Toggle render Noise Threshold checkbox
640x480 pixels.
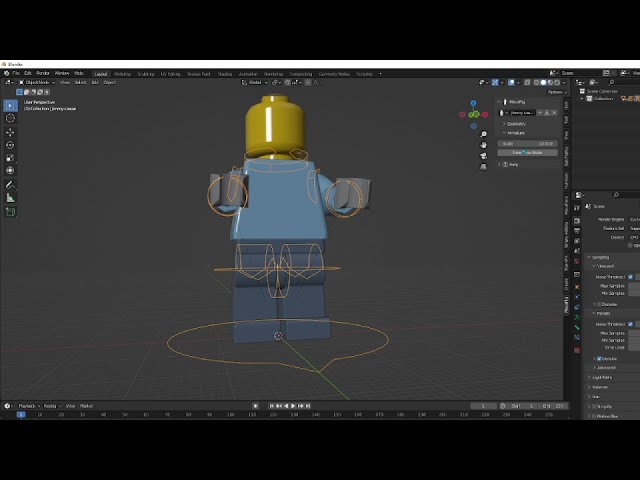click(631, 324)
